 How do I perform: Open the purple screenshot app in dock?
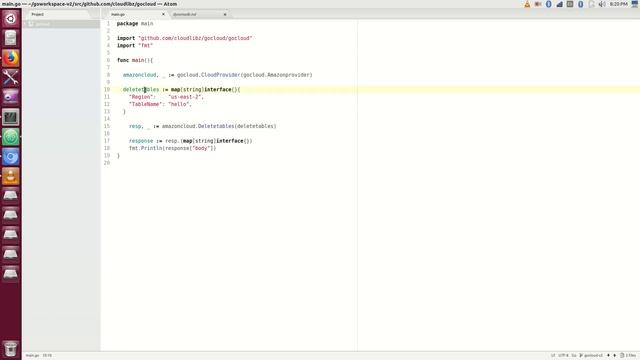[11, 97]
